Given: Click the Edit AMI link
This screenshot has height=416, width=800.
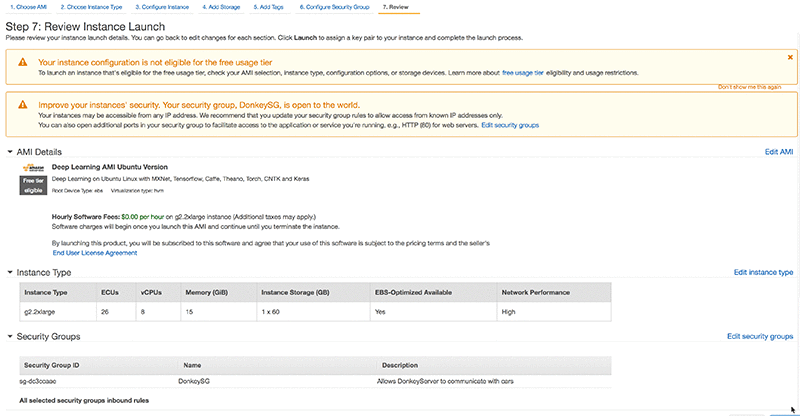Looking at the screenshot, I should click(x=778, y=151).
